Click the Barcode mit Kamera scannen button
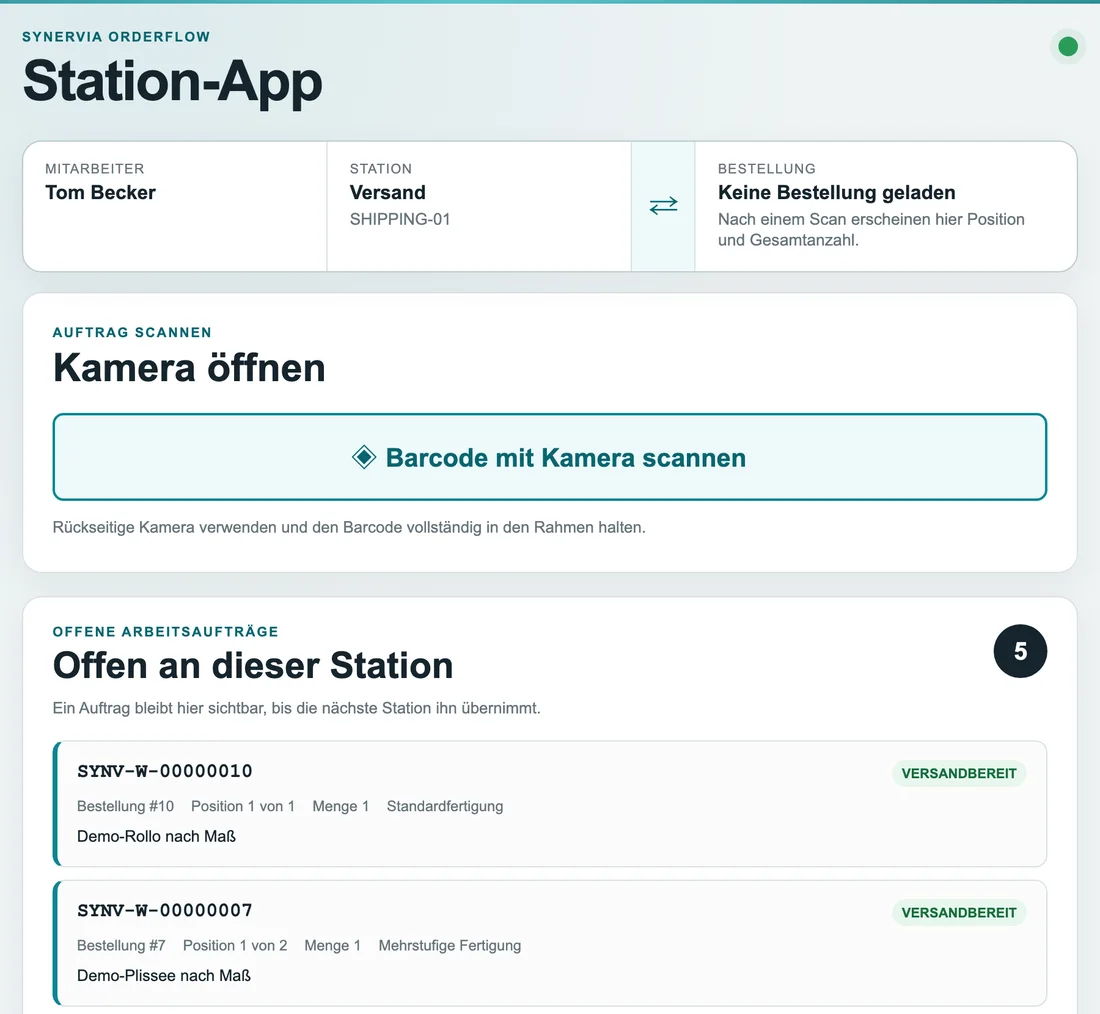 550,457
